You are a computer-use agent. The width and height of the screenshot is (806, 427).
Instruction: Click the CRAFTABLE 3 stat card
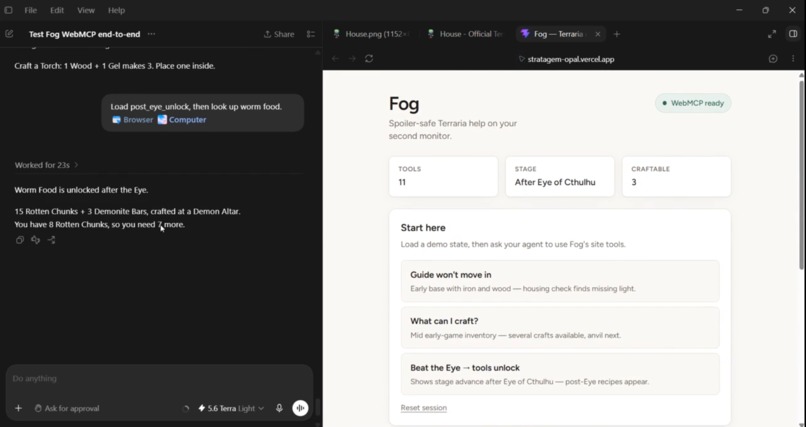[676, 176]
